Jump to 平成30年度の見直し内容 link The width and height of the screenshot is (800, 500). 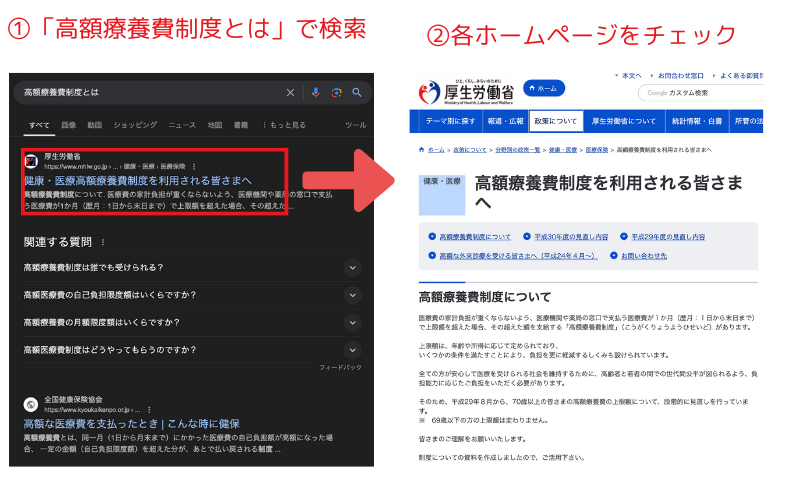(571, 237)
